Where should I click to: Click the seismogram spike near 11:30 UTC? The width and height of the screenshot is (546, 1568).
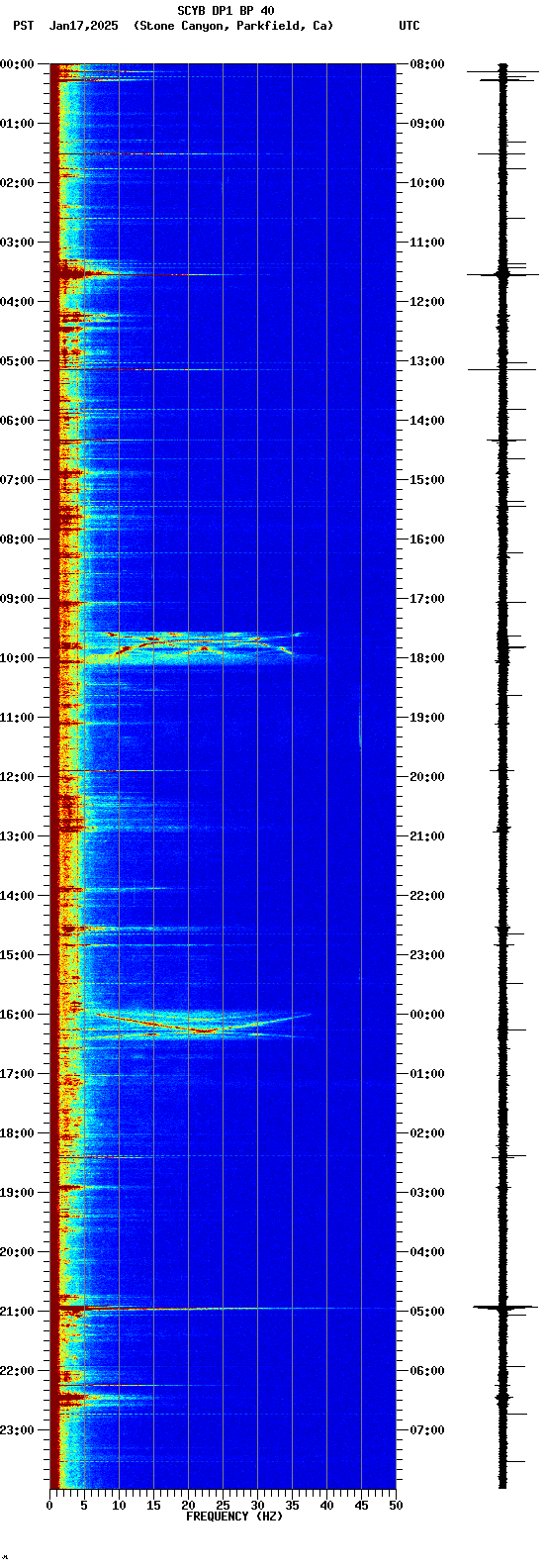pos(503,274)
